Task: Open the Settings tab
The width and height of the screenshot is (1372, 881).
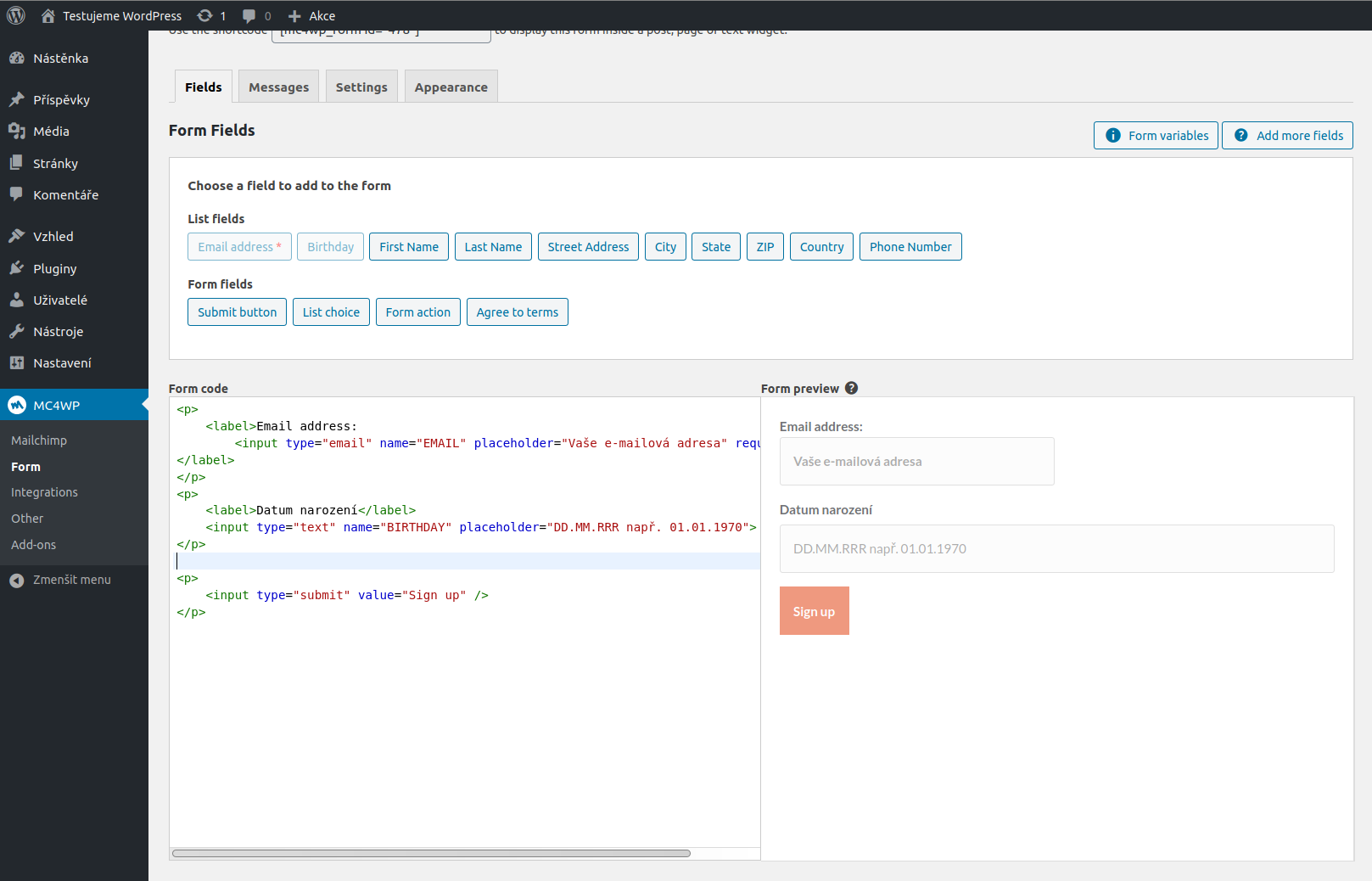Action: pos(361,87)
